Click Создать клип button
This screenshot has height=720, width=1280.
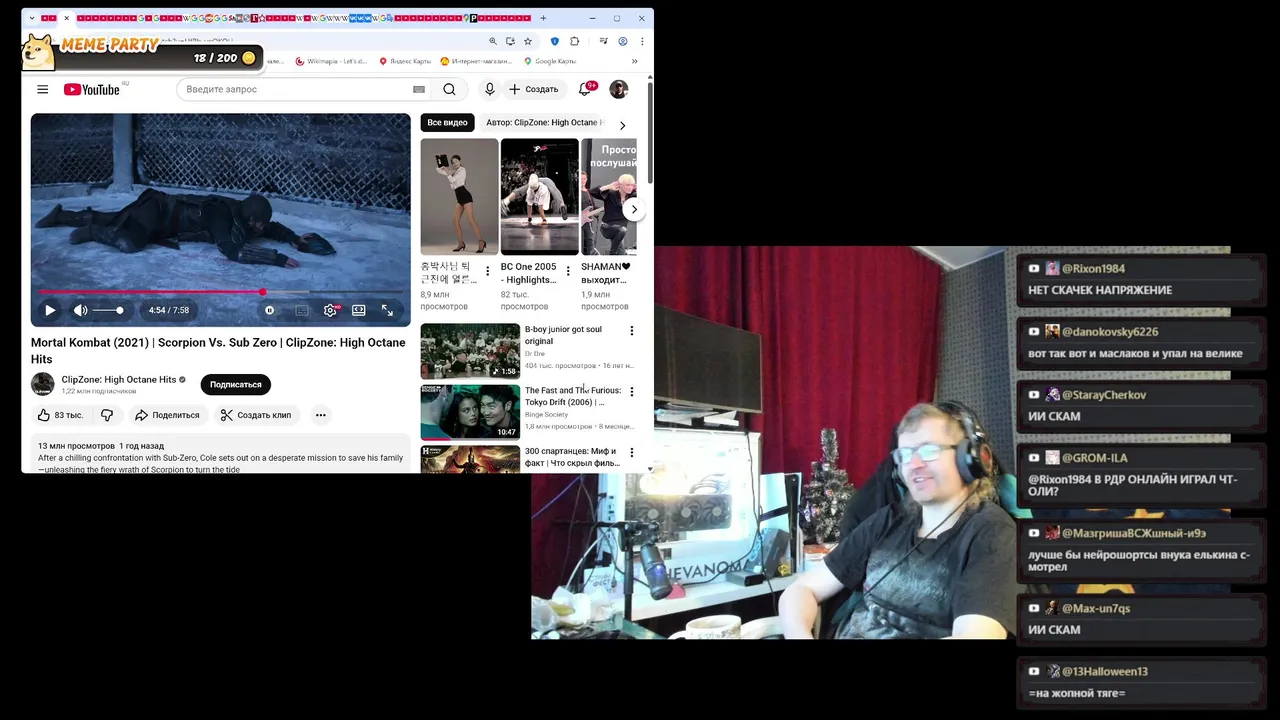point(256,415)
